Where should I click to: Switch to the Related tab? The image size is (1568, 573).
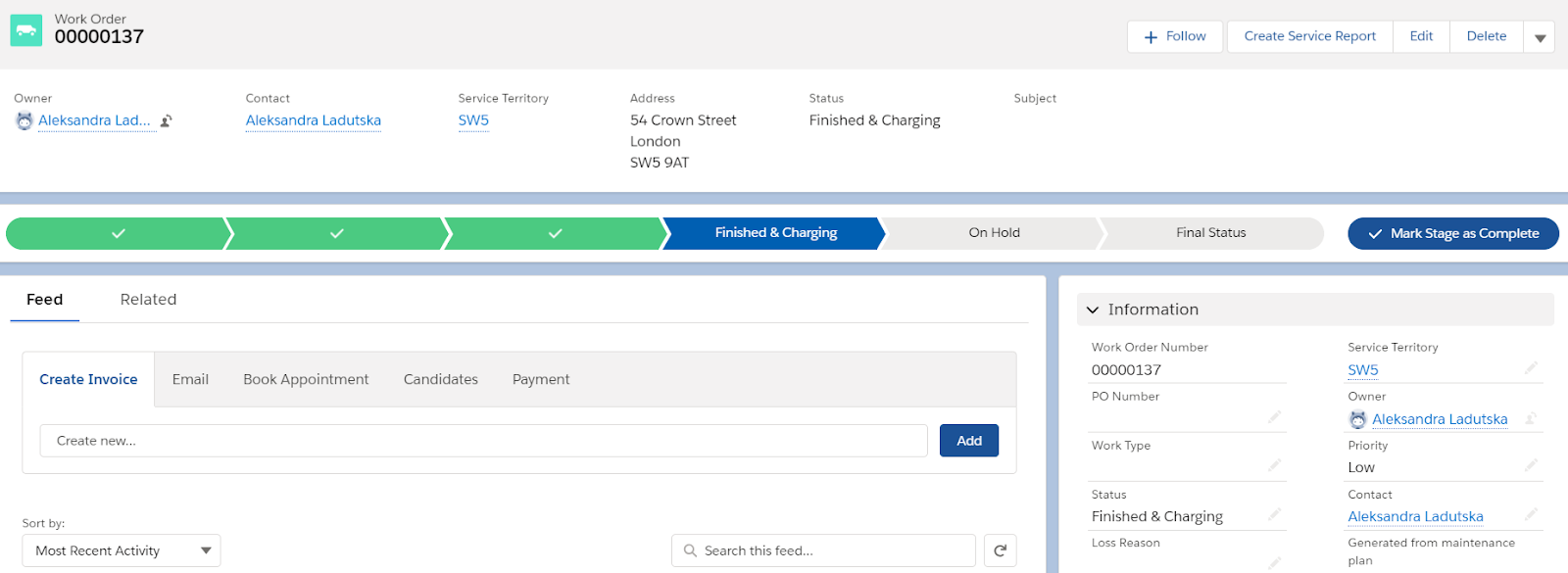[x=148, y=300]
